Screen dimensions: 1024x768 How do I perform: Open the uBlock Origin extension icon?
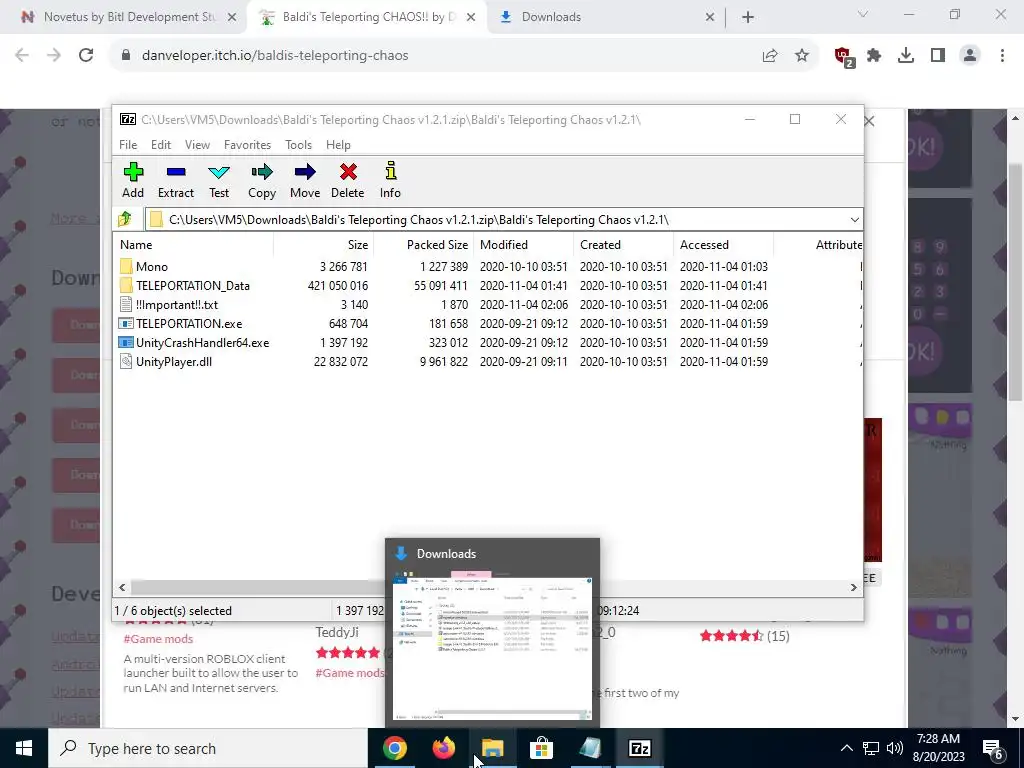[844, 57]
